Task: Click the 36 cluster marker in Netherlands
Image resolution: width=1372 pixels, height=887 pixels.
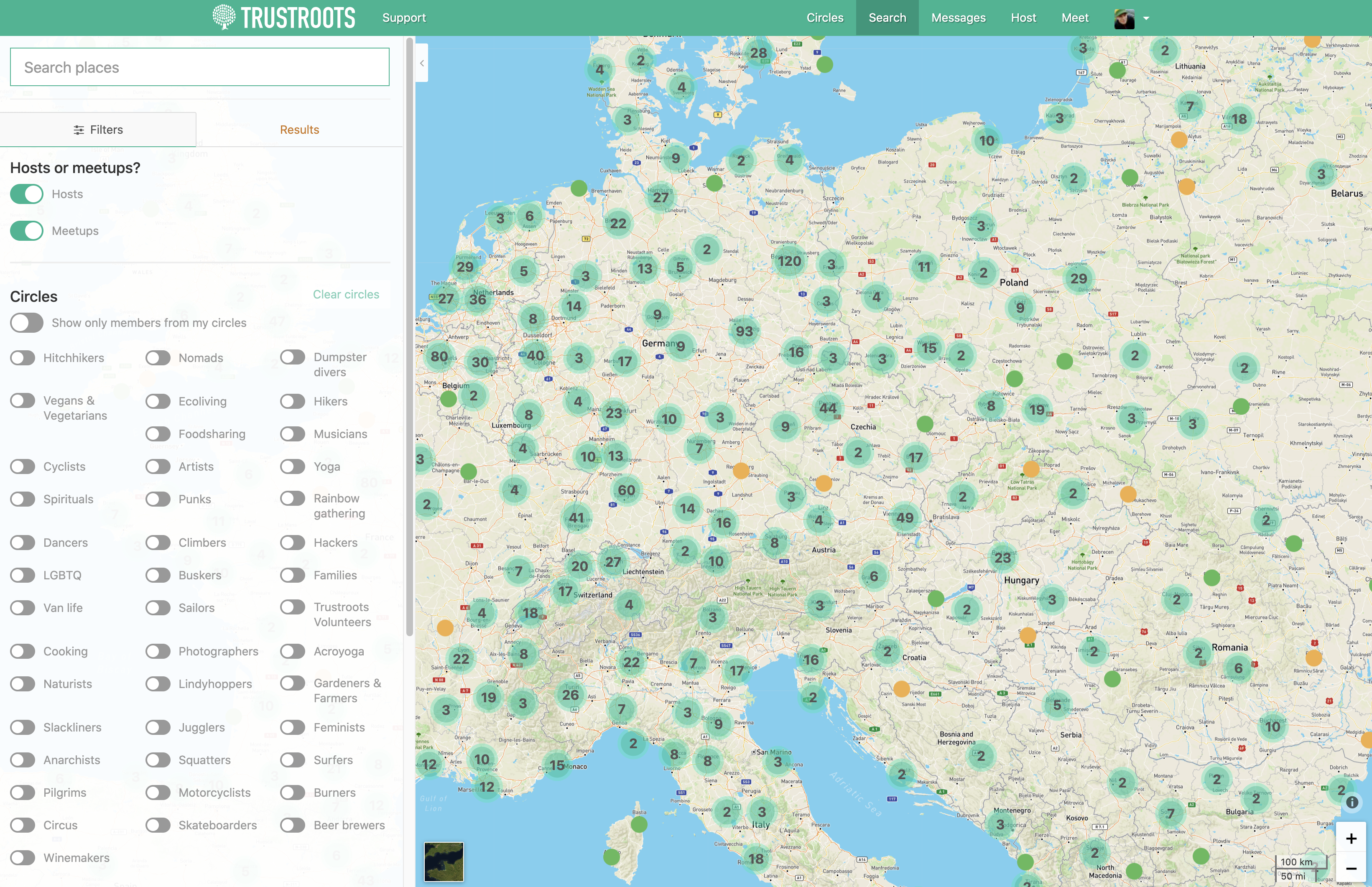Action: pos(477,299)
